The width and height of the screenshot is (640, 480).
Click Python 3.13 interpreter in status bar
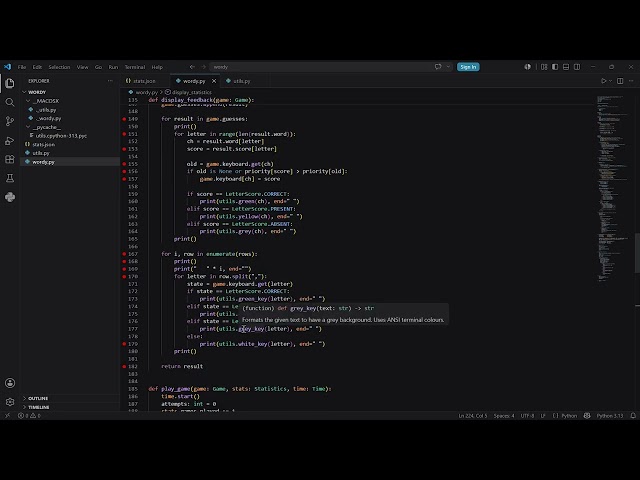pos(609,416)
